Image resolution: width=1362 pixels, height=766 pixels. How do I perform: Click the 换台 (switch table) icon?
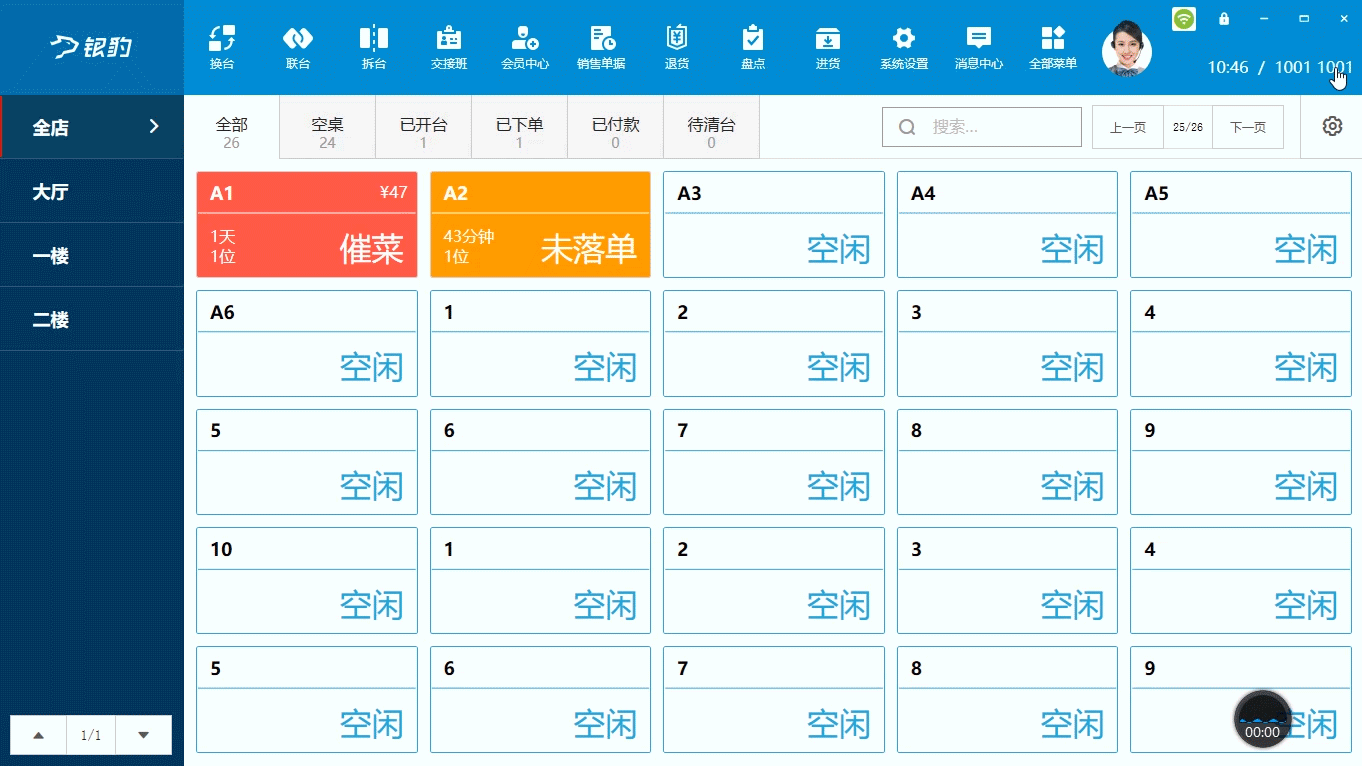tap(222, 47)
